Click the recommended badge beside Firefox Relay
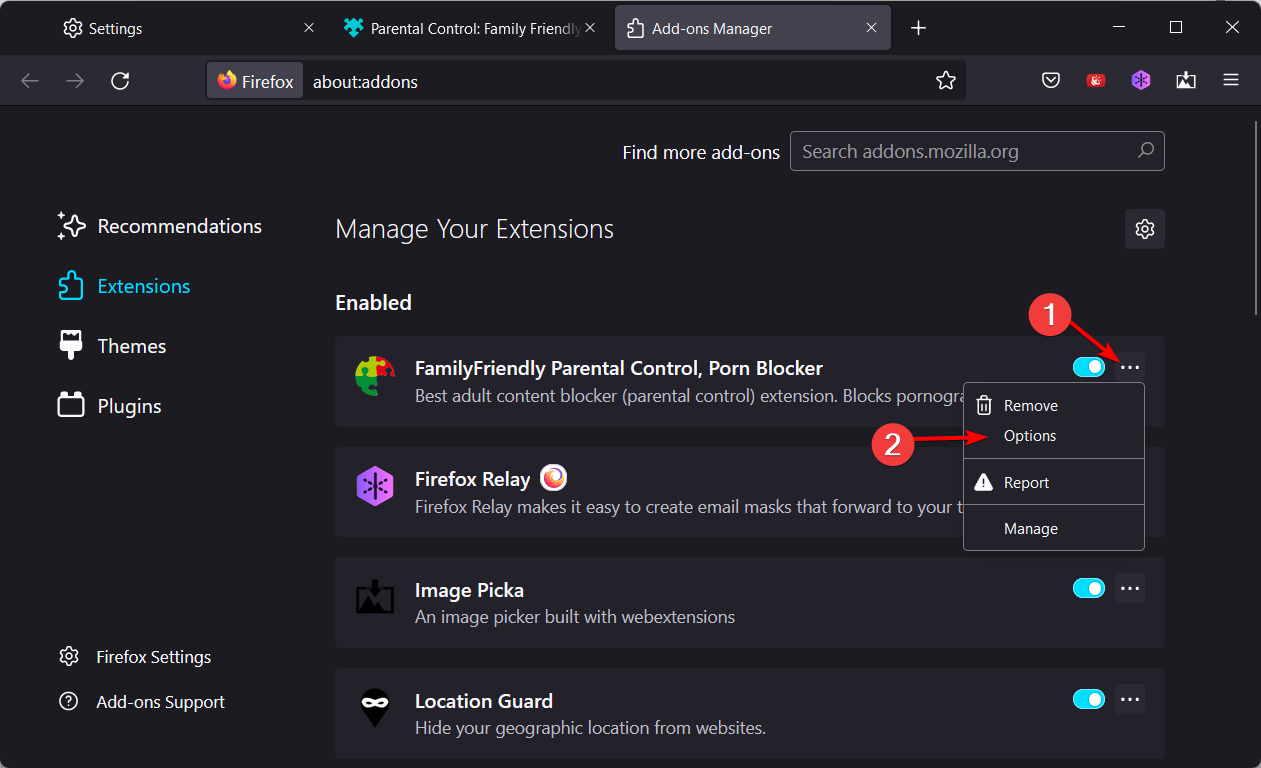Image resolution: width=1261 pixels, height=768 pixels. [553, 478]
